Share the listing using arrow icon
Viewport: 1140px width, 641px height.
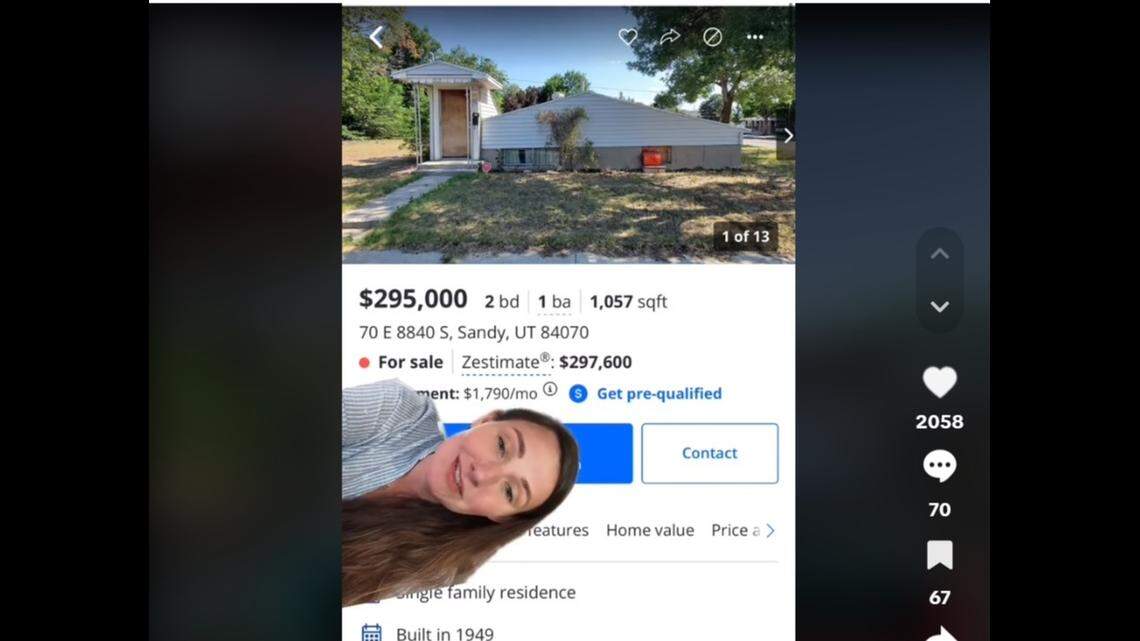670,36
